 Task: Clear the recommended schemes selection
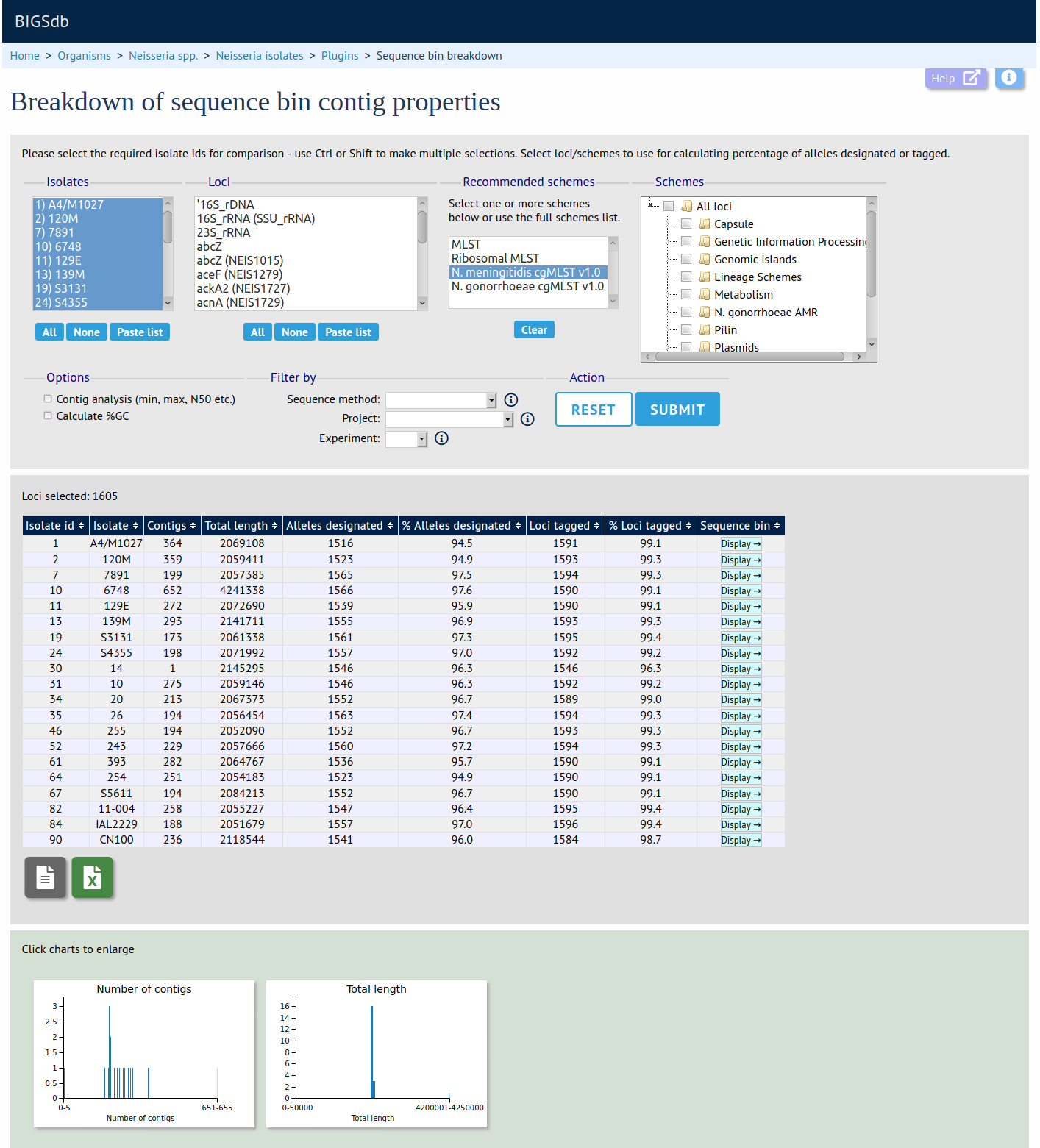534,330
